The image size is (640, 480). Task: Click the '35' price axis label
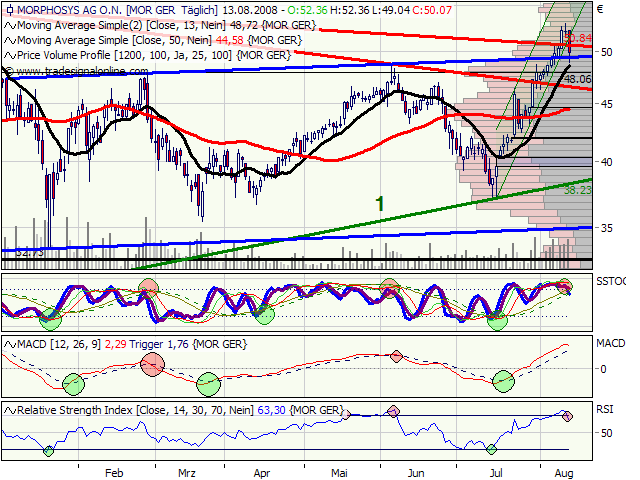click(607, 228)
